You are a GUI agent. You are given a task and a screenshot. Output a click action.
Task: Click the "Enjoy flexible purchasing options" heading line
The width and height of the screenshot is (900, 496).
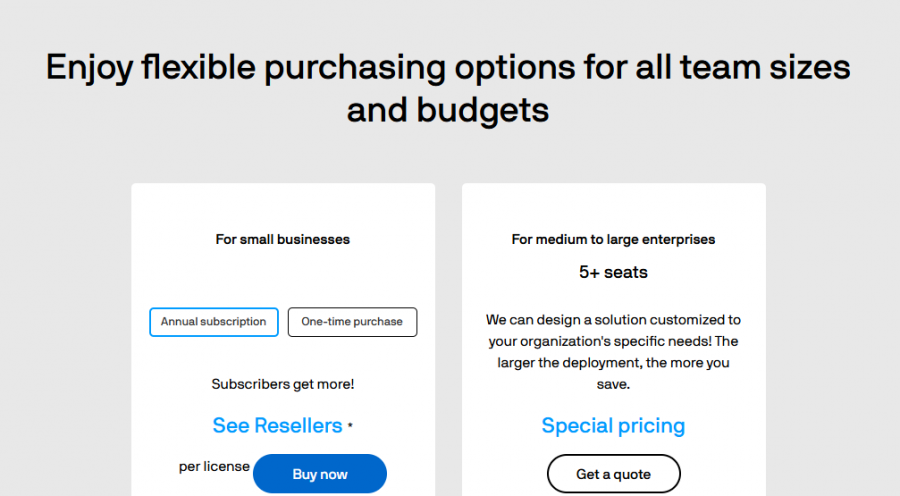[448, 68]
